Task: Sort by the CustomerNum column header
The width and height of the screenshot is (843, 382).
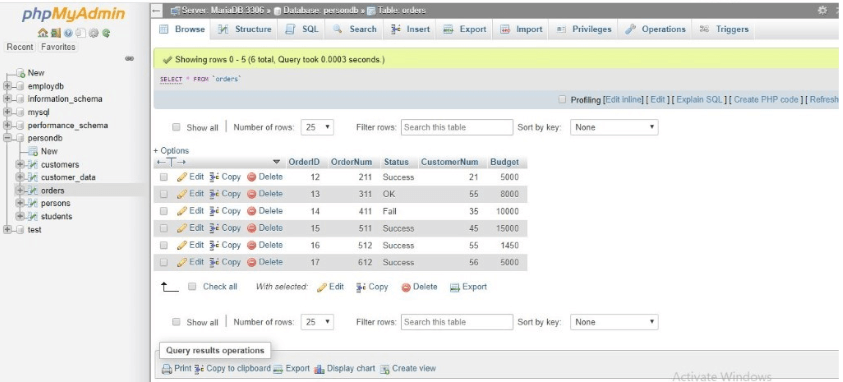Action: 449,162
